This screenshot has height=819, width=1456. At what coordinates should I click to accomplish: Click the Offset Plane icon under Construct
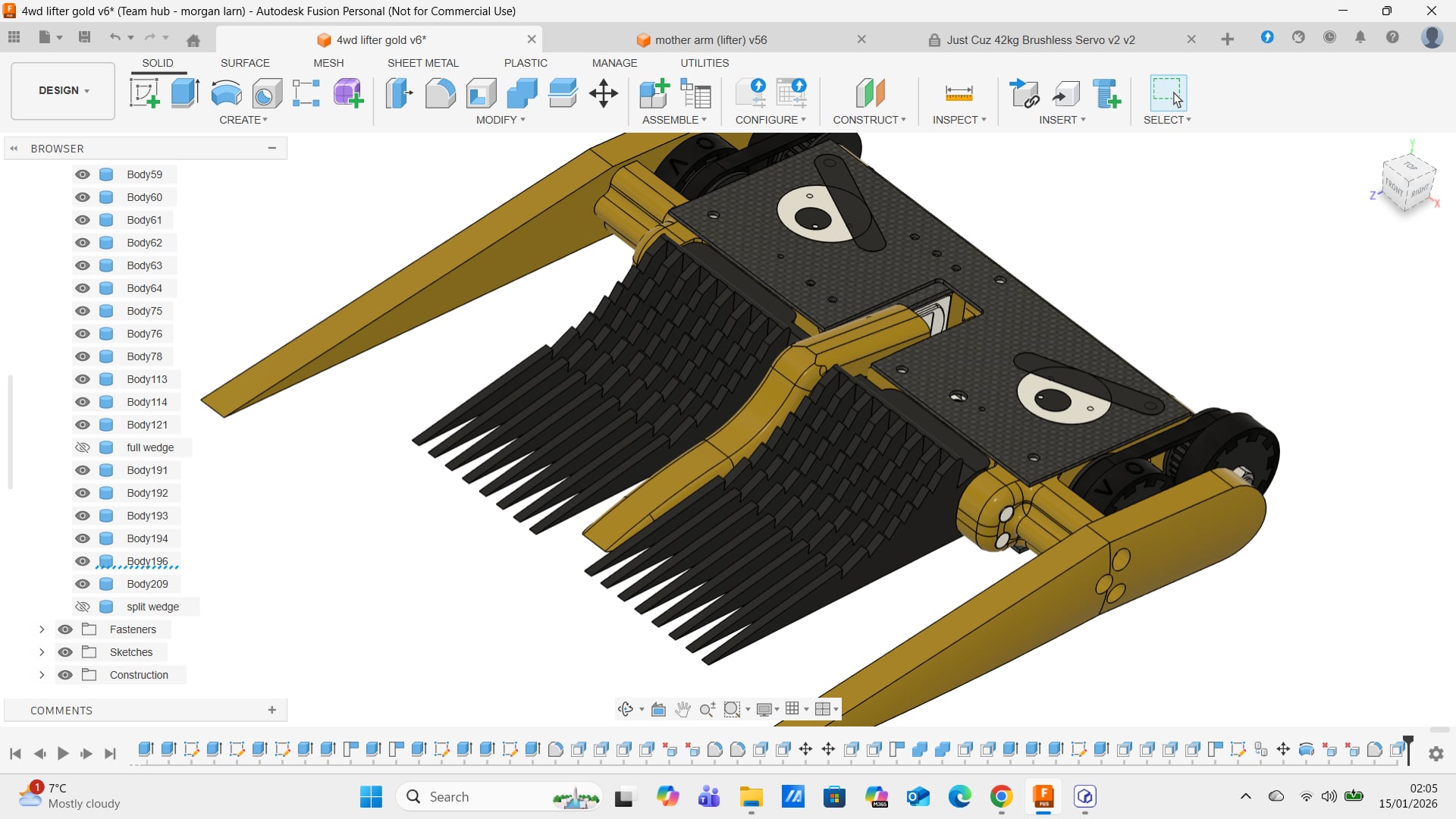click(x=870, y=93)
